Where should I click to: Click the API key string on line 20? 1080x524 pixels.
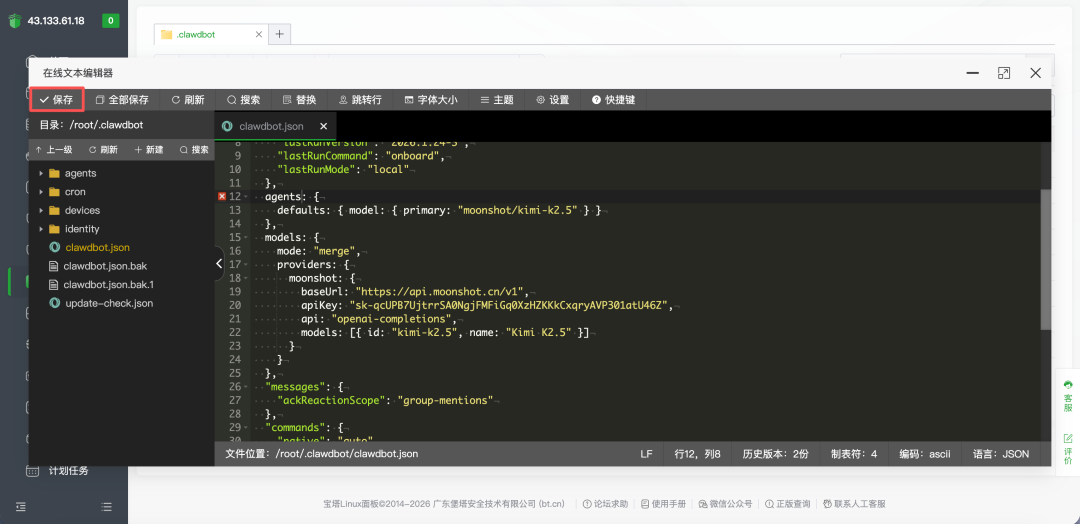[509, 305]
